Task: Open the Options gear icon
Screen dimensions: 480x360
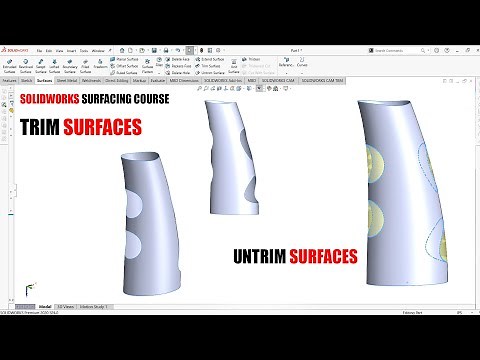Action: click(x=218, y=50)
